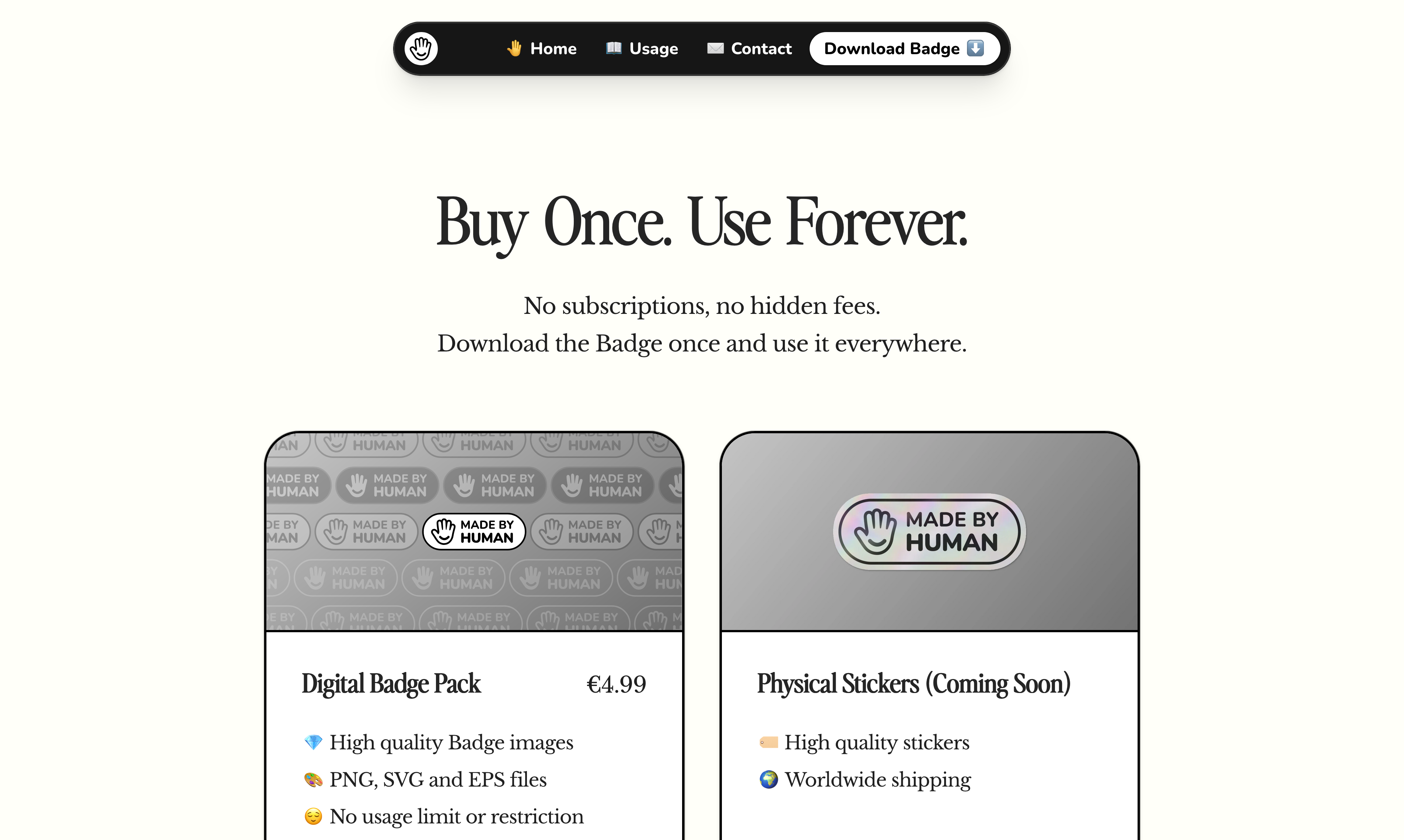Click the hand logo in the navbar

coord(420,49)
